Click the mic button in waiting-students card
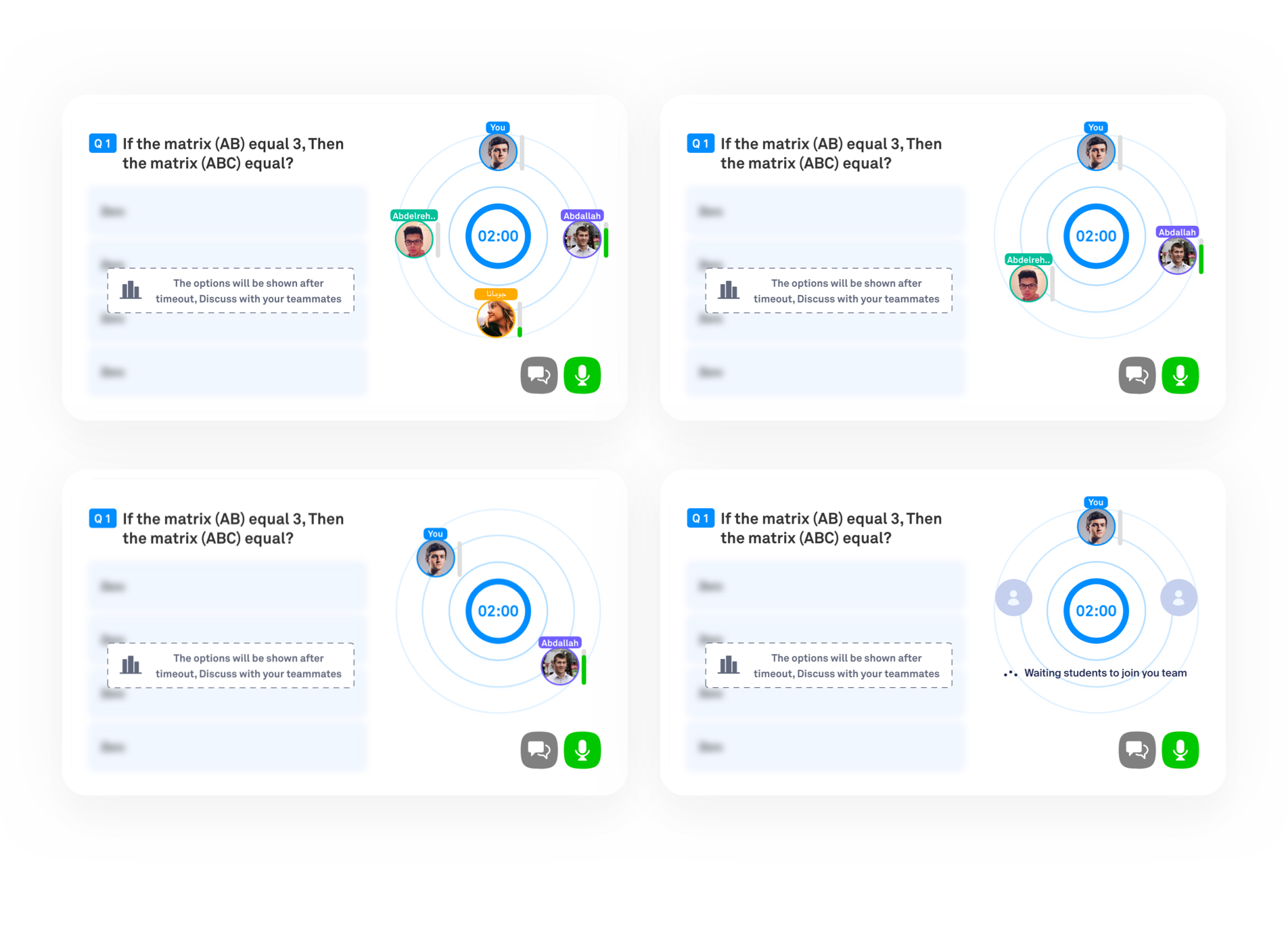1288x939 pixels. [1180, 750]
